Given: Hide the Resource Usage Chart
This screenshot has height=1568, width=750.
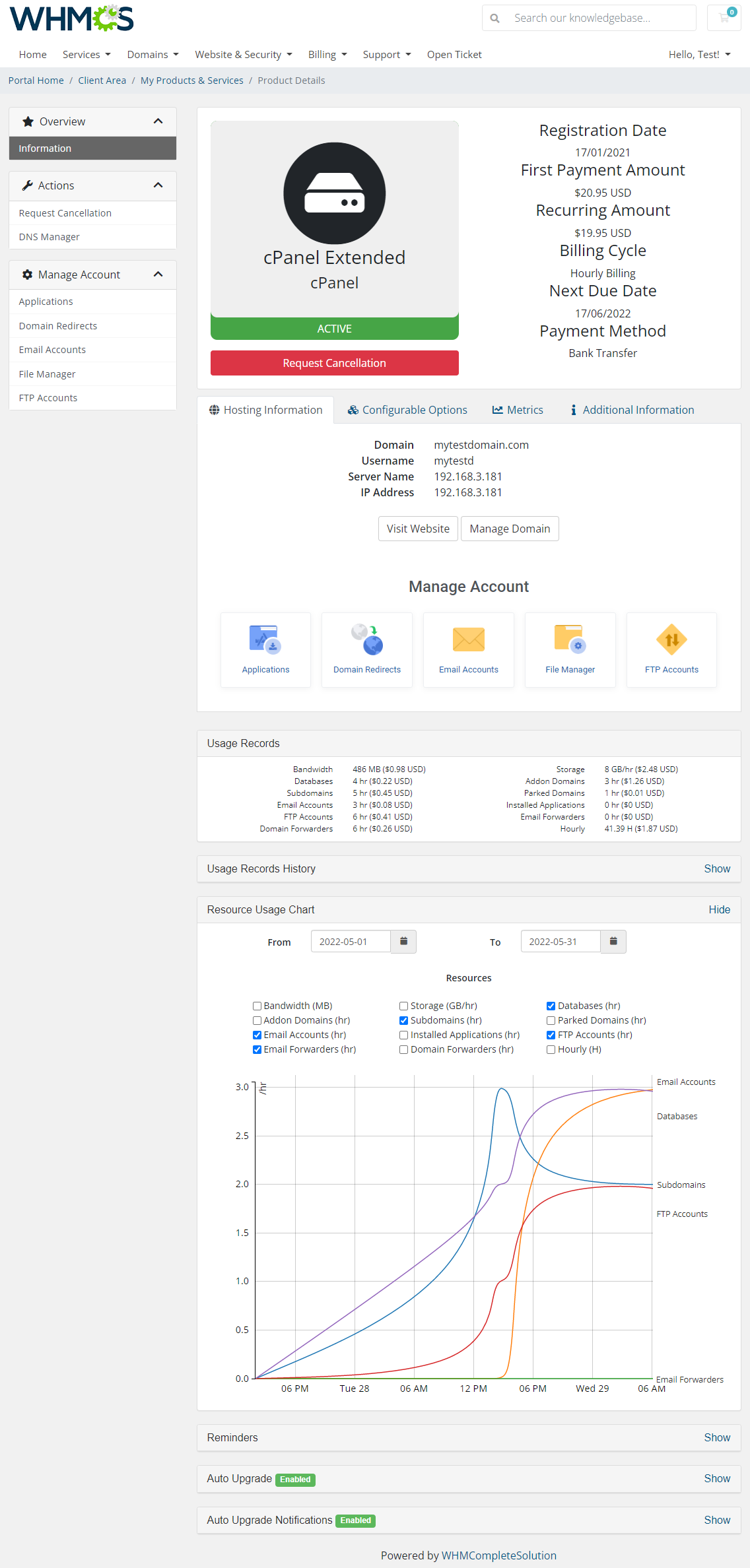Looking at the screenshot, I should click(720, 910).
